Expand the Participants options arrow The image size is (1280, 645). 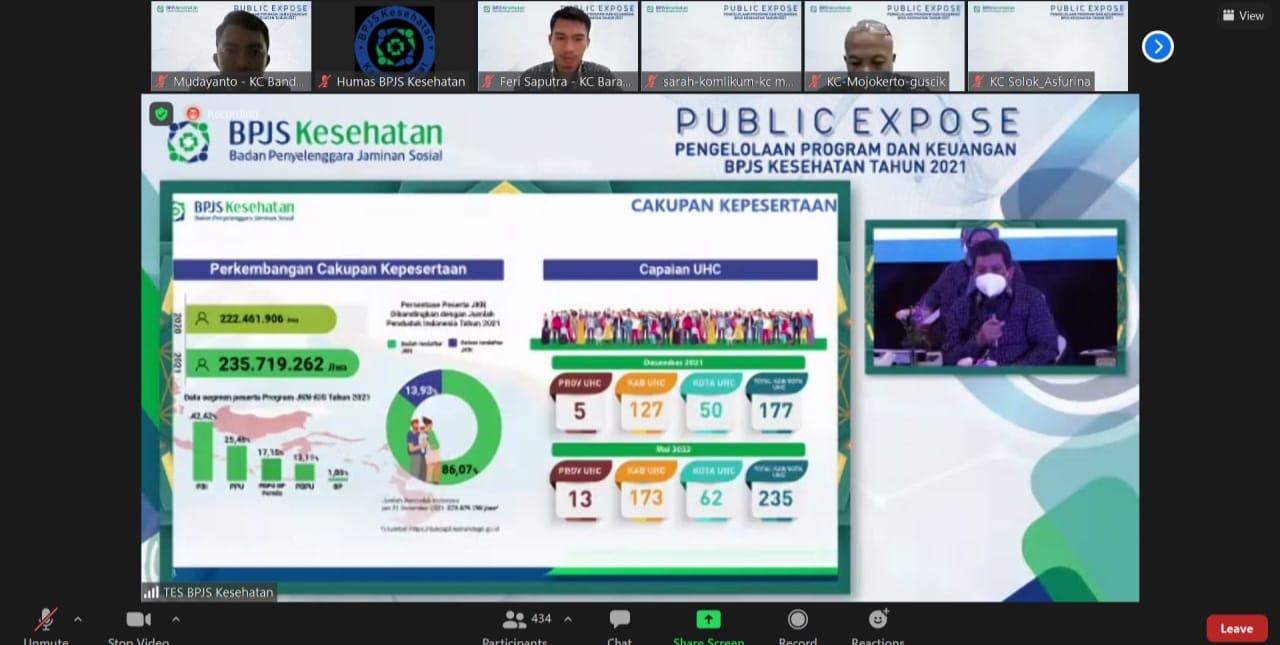pyautogui.click(x=568, y=619)
